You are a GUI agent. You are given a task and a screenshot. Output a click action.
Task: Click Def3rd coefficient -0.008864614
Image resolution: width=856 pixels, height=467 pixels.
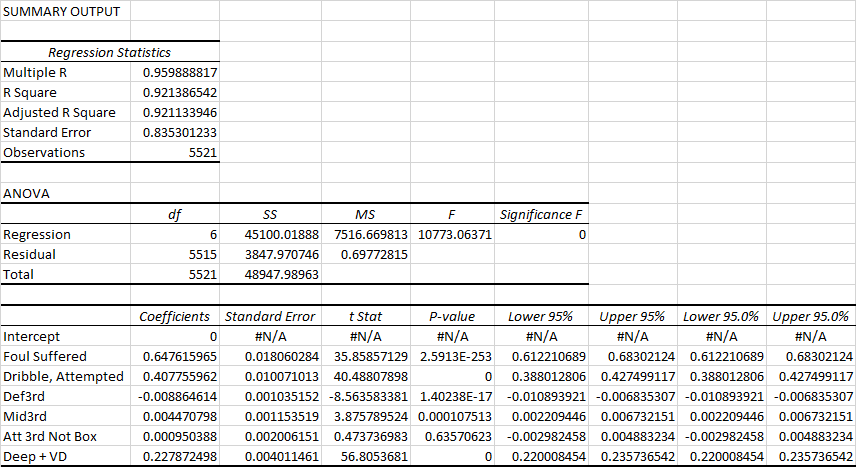(x=175, y=397)
